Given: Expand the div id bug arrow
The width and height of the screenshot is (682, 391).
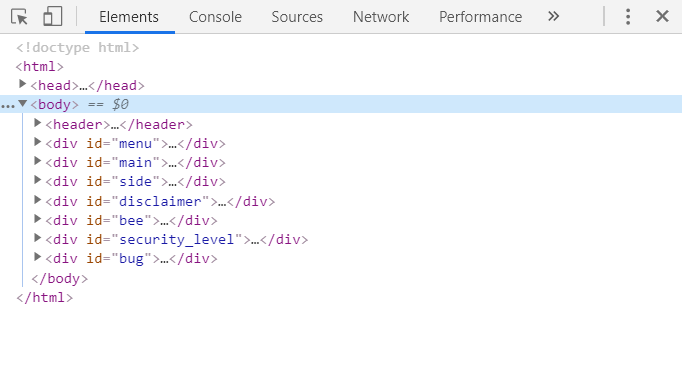Looking at the screenshot, I should point(37,257).
